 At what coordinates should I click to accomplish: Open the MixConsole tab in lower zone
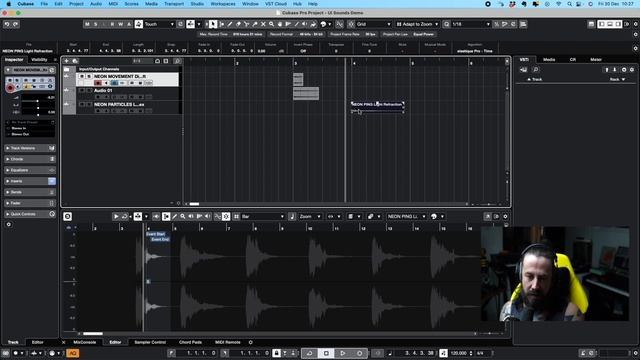(x=84, y=342)
